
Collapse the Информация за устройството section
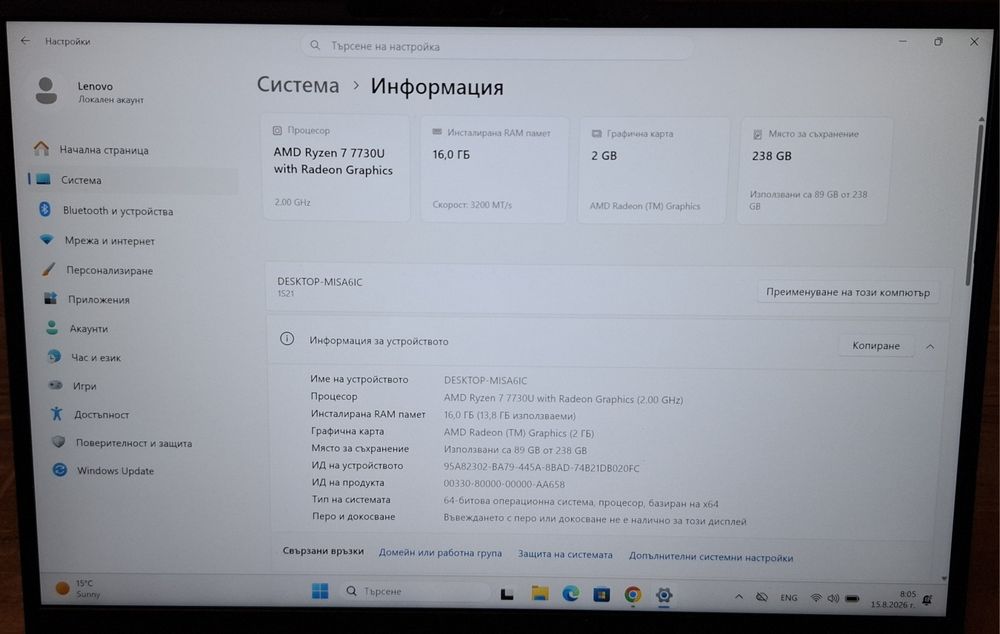pos(930,346)
